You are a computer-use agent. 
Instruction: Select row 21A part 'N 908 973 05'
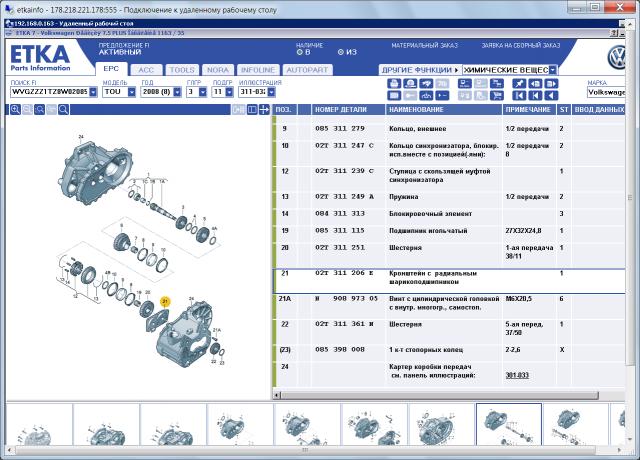click(x=449, y=306)
